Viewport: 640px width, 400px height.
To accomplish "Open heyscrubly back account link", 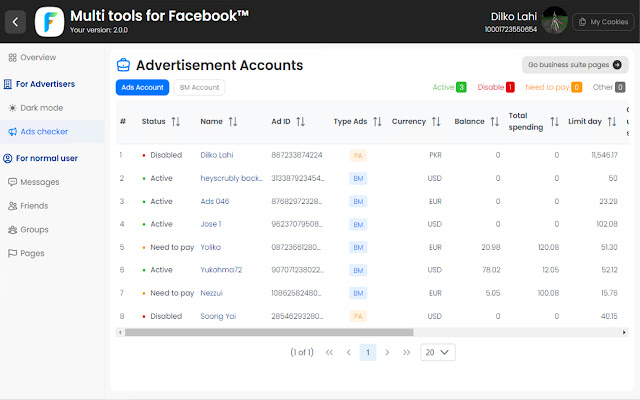I will tap(231, 178).
